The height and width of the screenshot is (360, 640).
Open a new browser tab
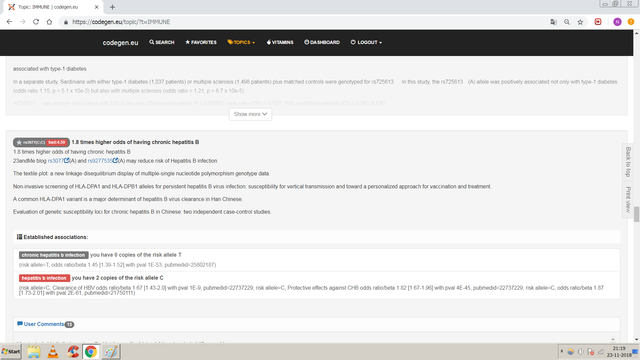[112, 7]
